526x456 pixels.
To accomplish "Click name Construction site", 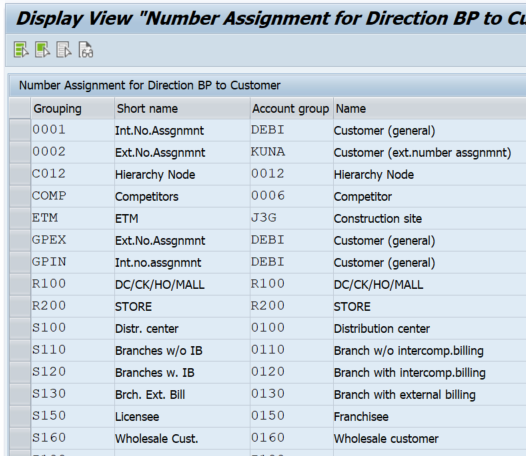I will click(430, 218).
